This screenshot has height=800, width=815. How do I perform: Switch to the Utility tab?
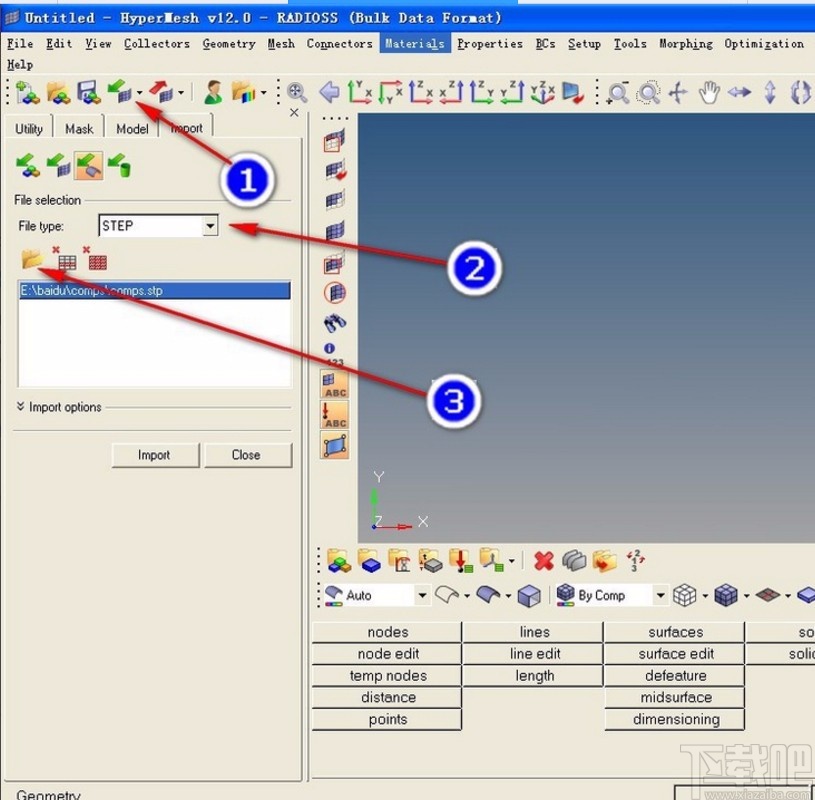tap(29, 128)
